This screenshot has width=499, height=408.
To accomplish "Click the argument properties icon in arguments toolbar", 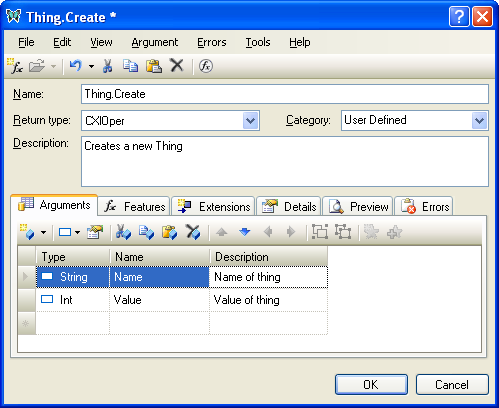I will tap(95, 232).
